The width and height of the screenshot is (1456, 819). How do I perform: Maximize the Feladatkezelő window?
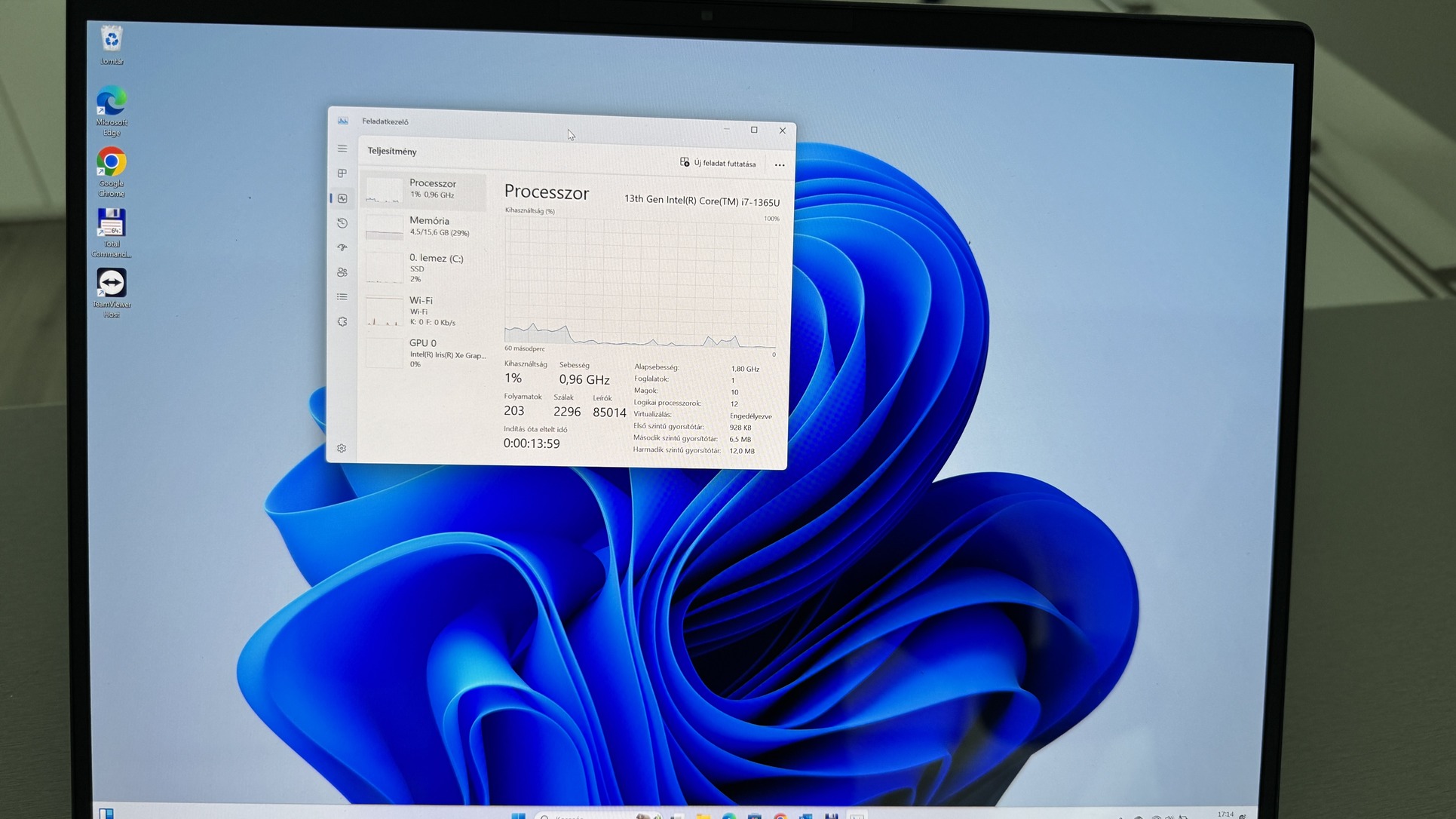pos(754,130)
